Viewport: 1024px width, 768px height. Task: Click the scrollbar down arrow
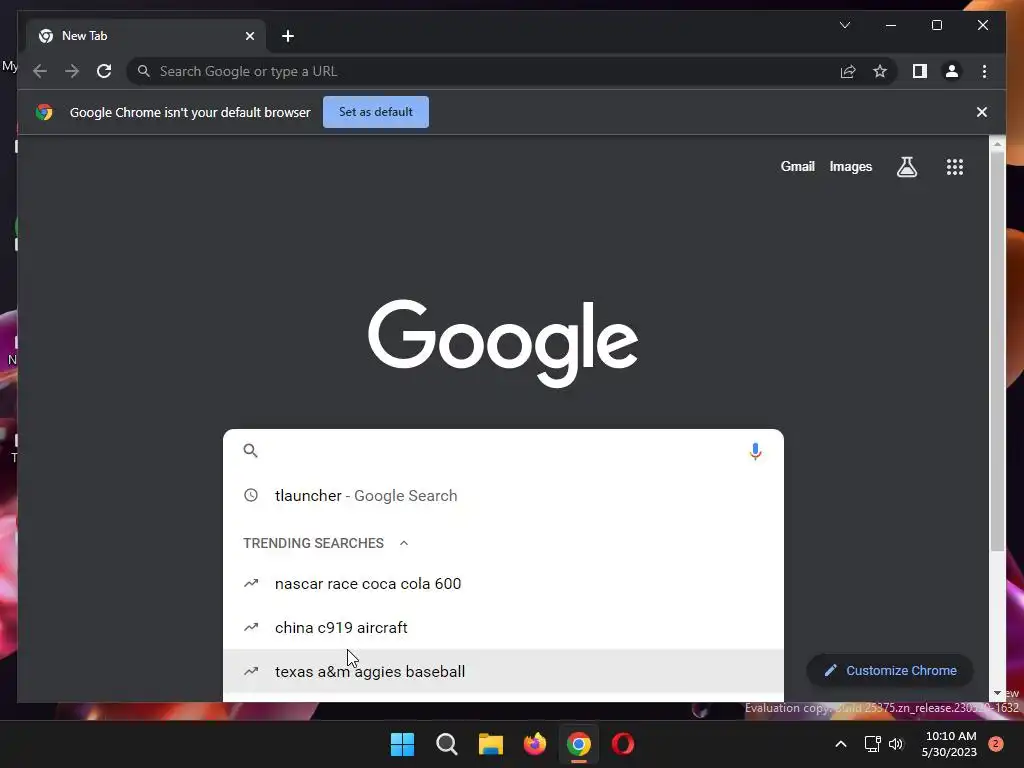pos(997,693)
